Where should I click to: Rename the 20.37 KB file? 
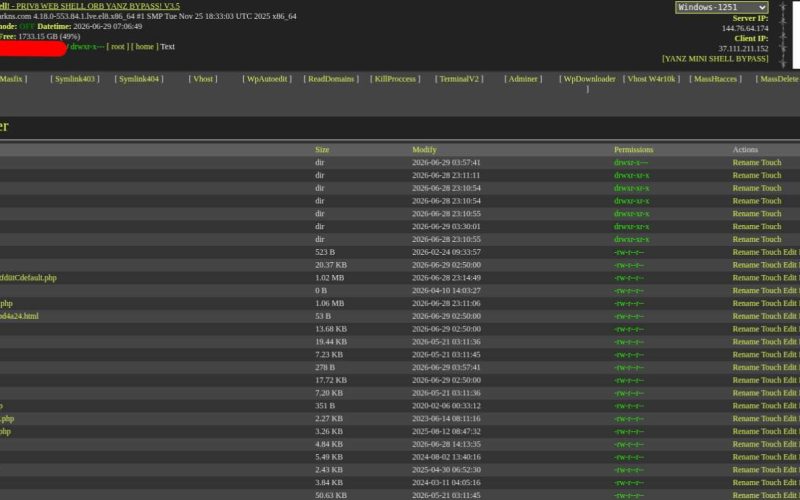point(745,265)
